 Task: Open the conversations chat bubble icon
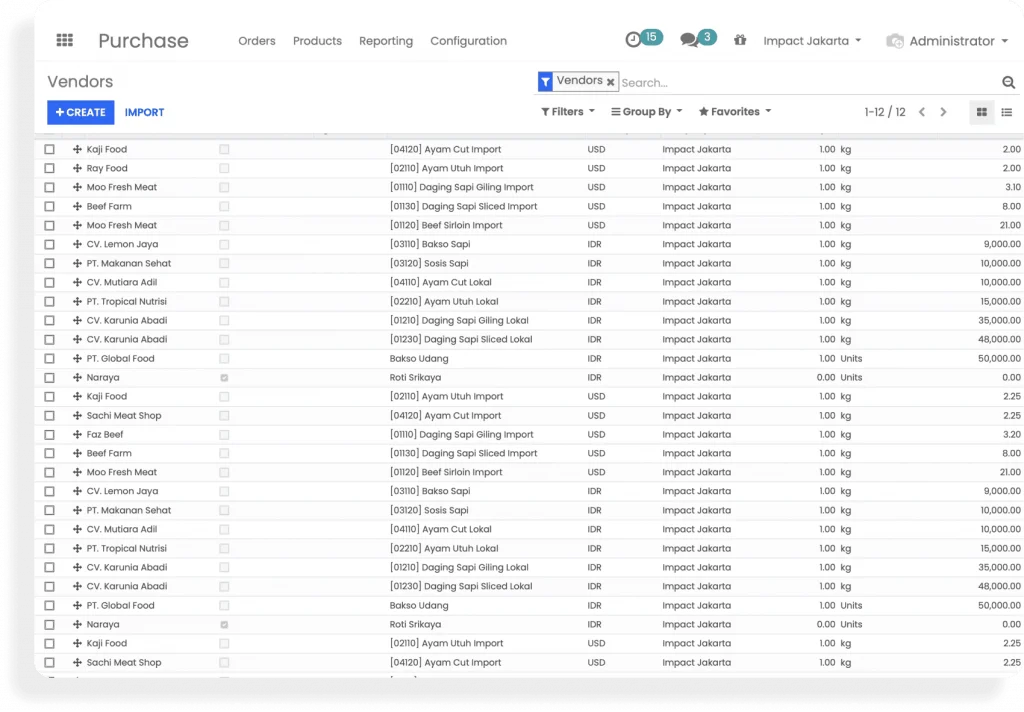tap(688, 40)
